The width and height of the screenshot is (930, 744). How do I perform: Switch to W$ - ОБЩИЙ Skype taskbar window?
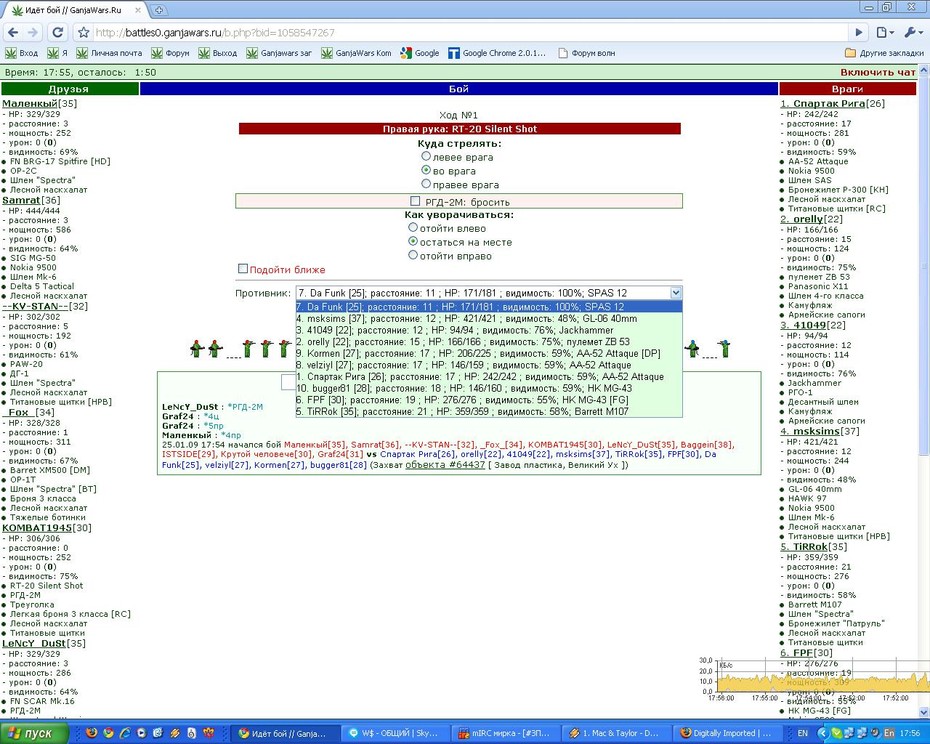396,733
